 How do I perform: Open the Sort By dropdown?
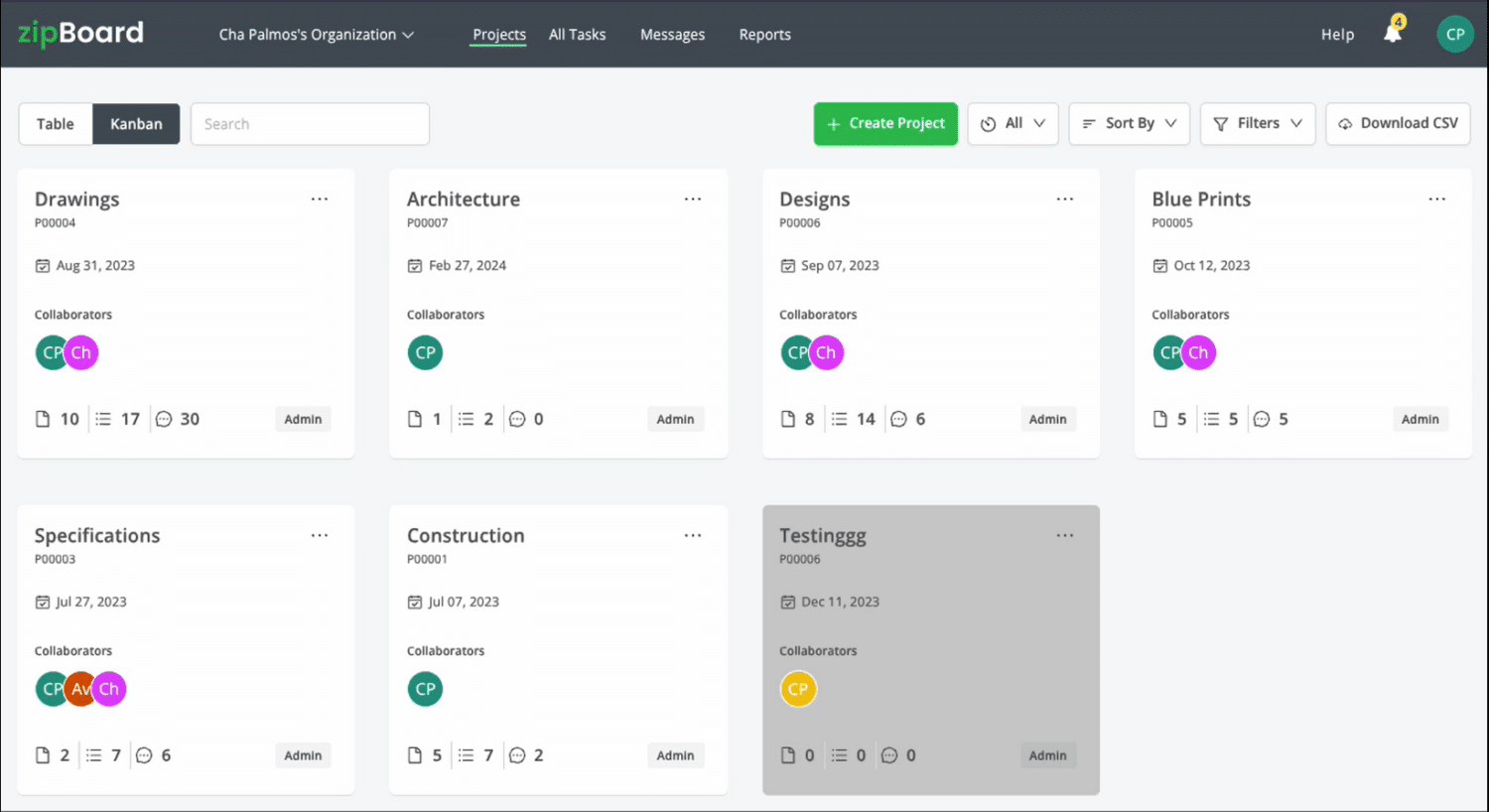click(1129, 123)
